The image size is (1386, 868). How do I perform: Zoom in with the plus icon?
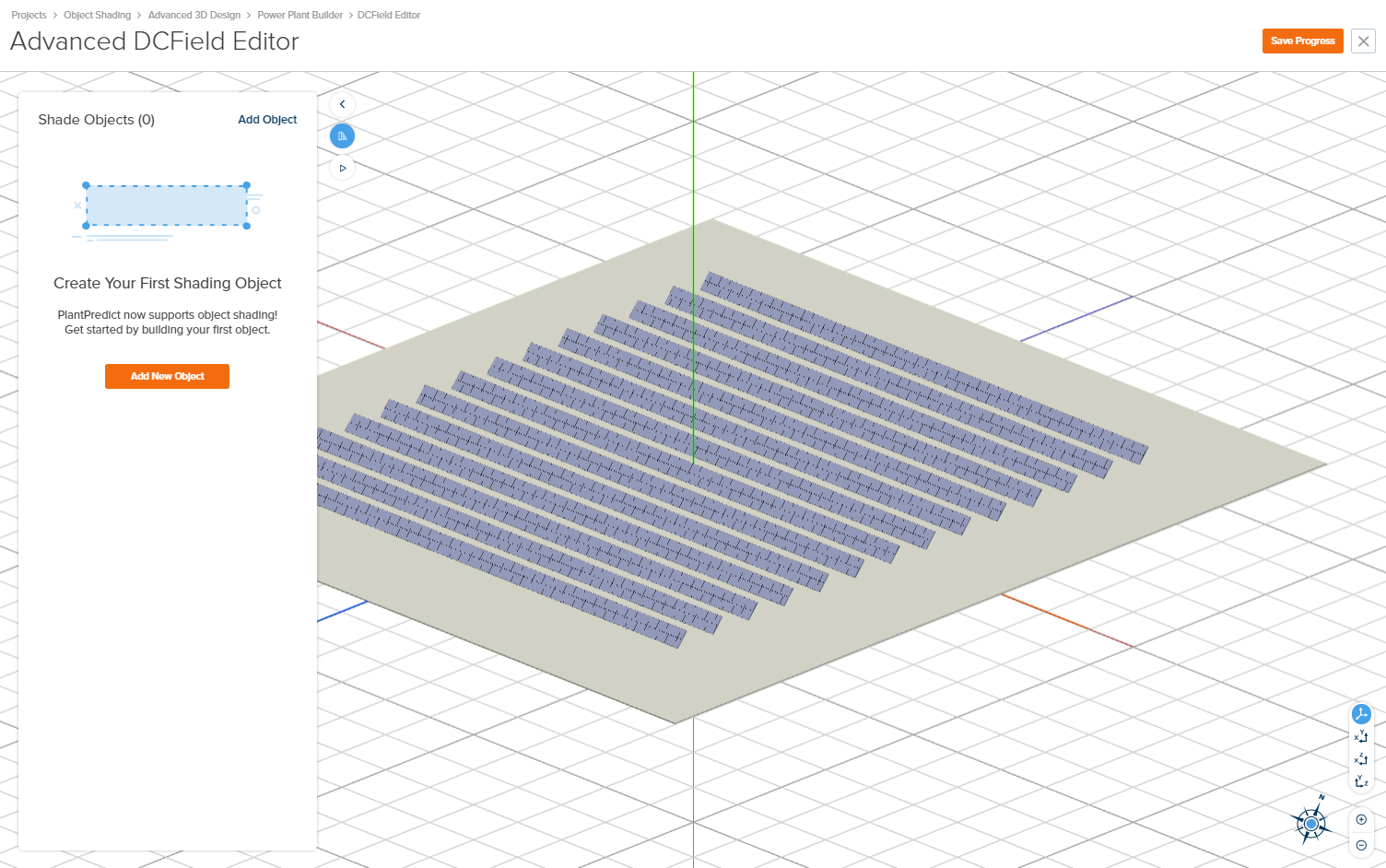click(x=1361, y=819)
